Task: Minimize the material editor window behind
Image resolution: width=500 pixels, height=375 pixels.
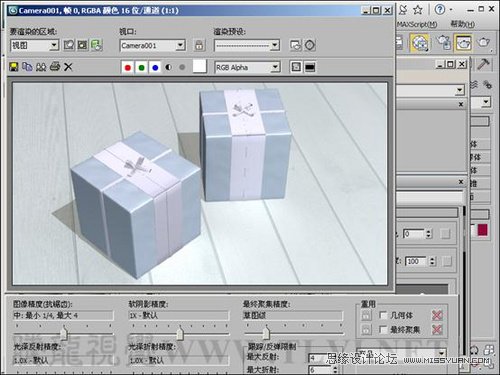Action: [441, 64]
